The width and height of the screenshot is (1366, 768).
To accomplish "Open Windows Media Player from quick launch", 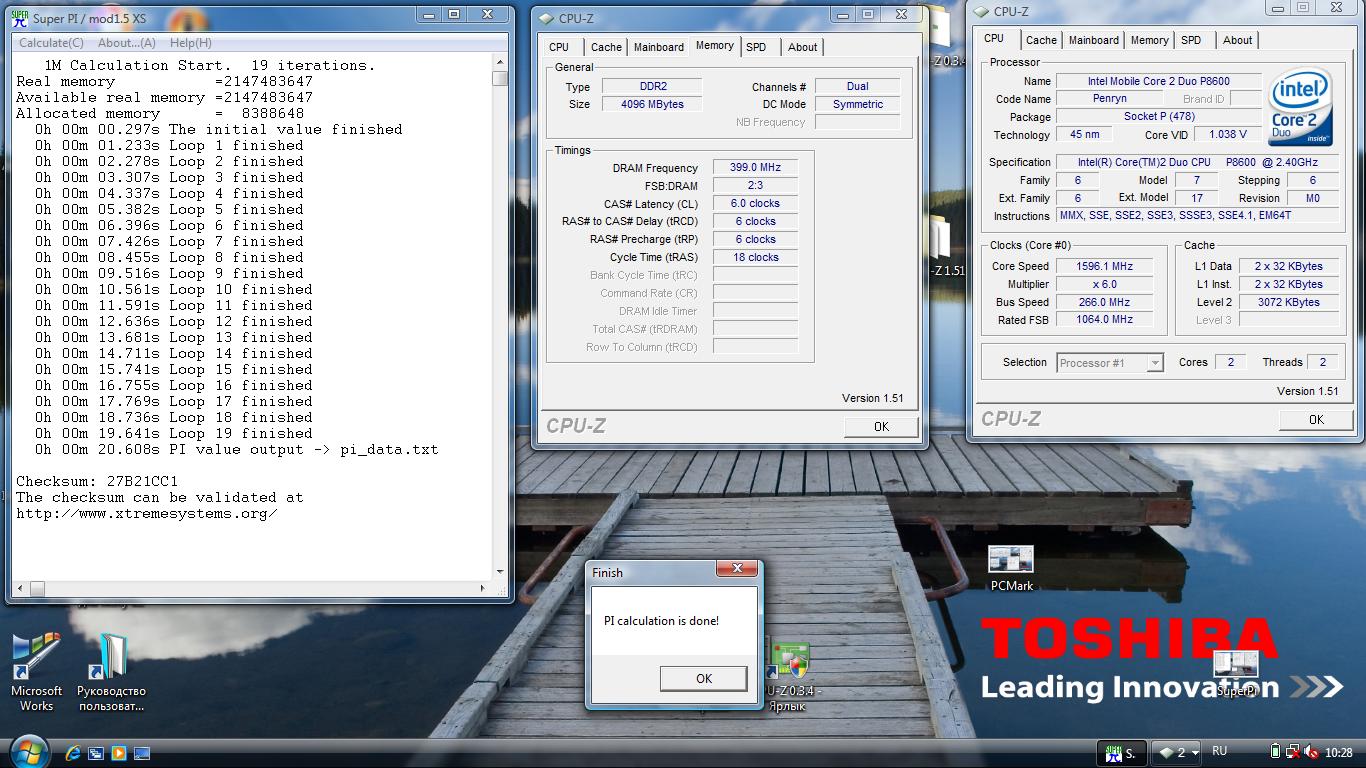I will coord(119,752).
